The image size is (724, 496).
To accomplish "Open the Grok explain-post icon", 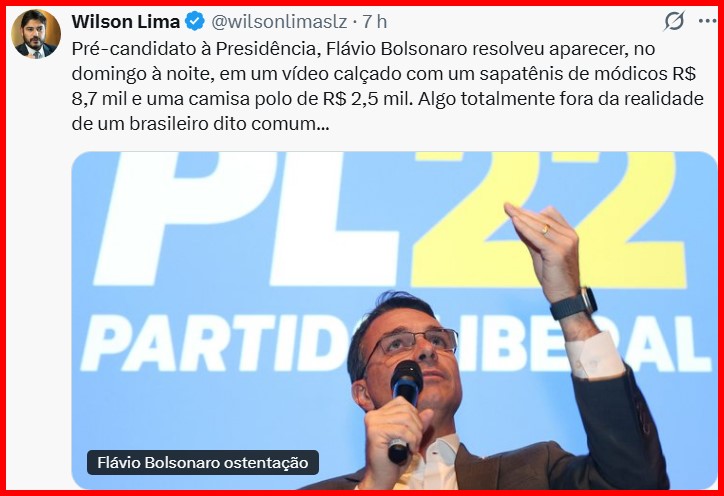I will (x=674, y=21).
